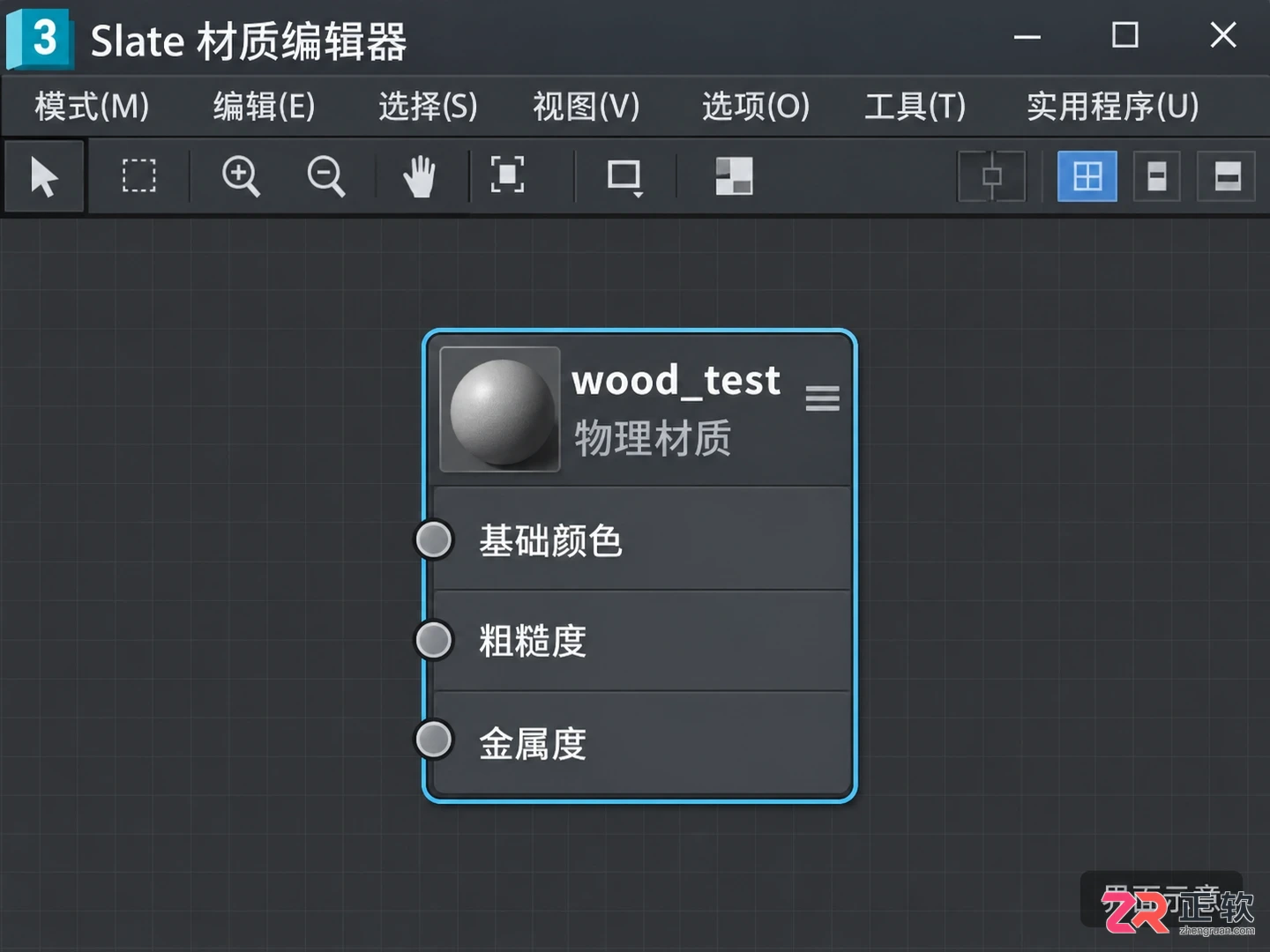The width and height of the screenshot is (1270, 952).
Task: Enable the grid layout view button
Action: [1087, 176]
